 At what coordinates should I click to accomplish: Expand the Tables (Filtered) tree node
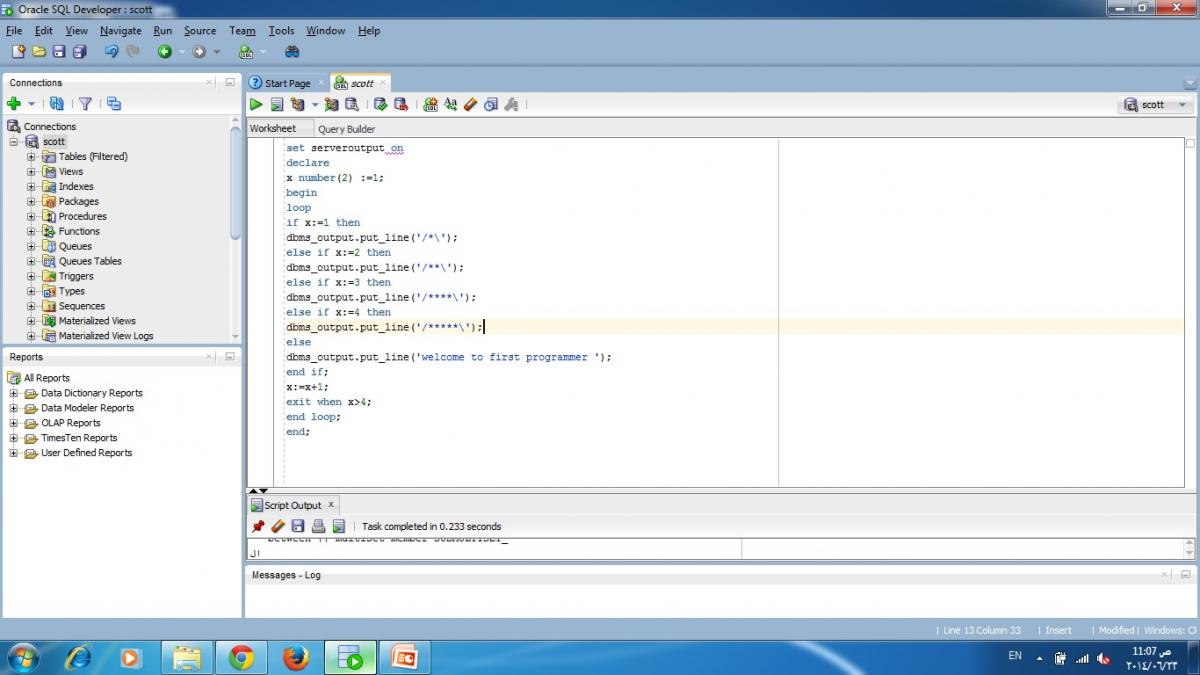[31, 157]
